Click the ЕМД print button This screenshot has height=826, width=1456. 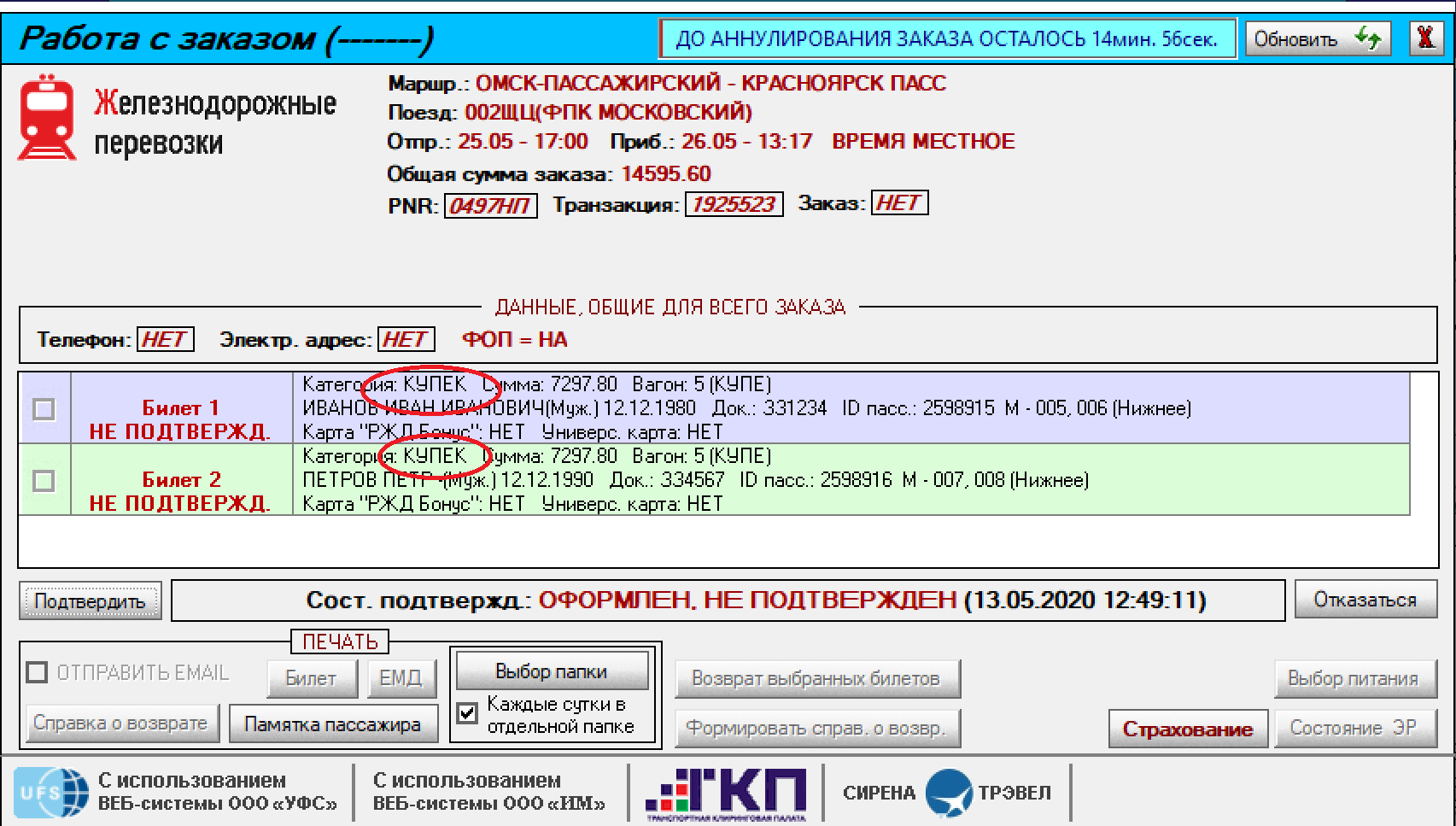click(x=401, y=679)
